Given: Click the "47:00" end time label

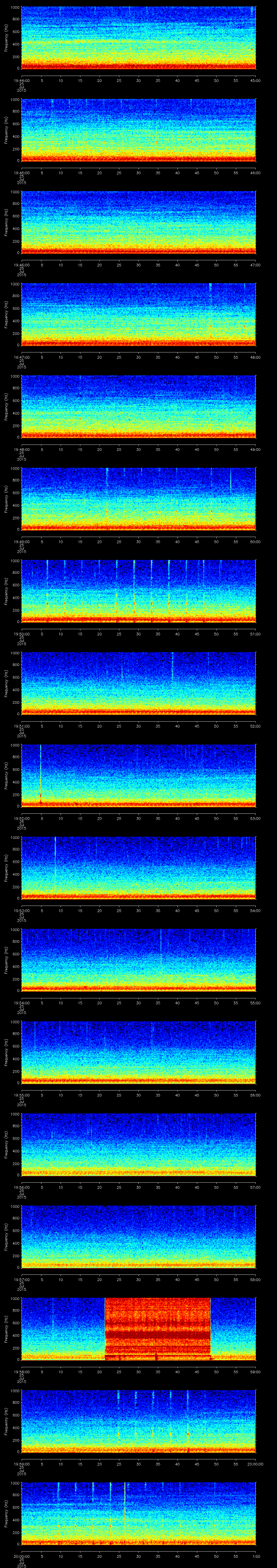Looking at the screenshot, I should click(256, 264).
